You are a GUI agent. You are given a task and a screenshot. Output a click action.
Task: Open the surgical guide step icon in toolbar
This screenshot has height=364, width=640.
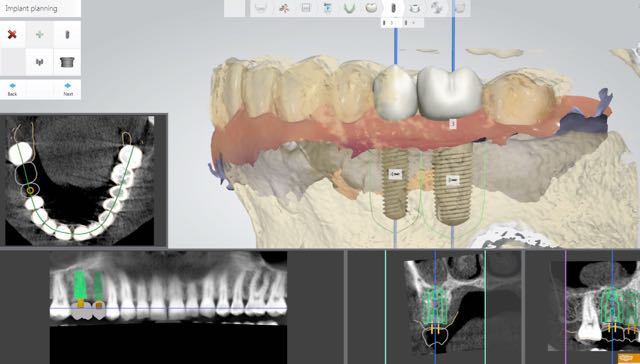coord(415,8)
